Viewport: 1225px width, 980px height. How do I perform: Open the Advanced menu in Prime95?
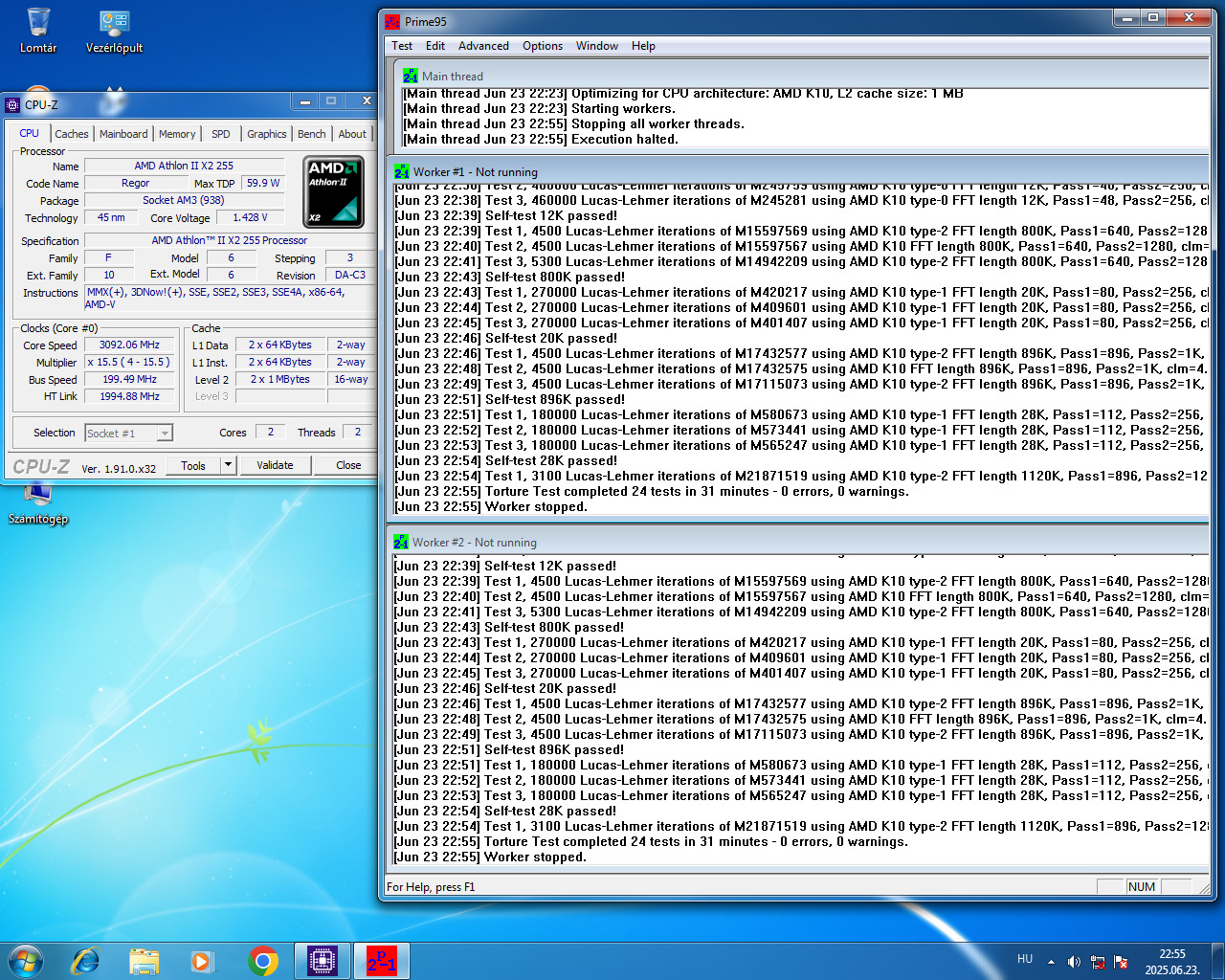click(x=483, y=46)
